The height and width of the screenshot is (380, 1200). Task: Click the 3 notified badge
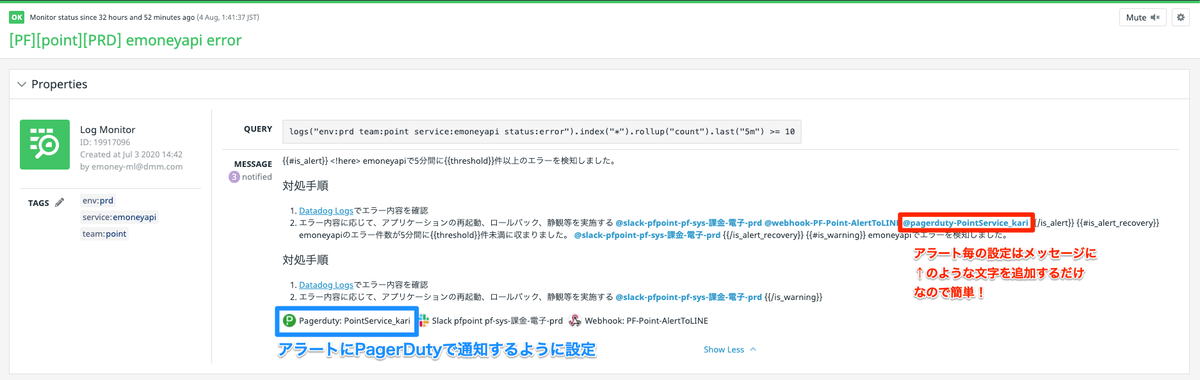(249, 177)
